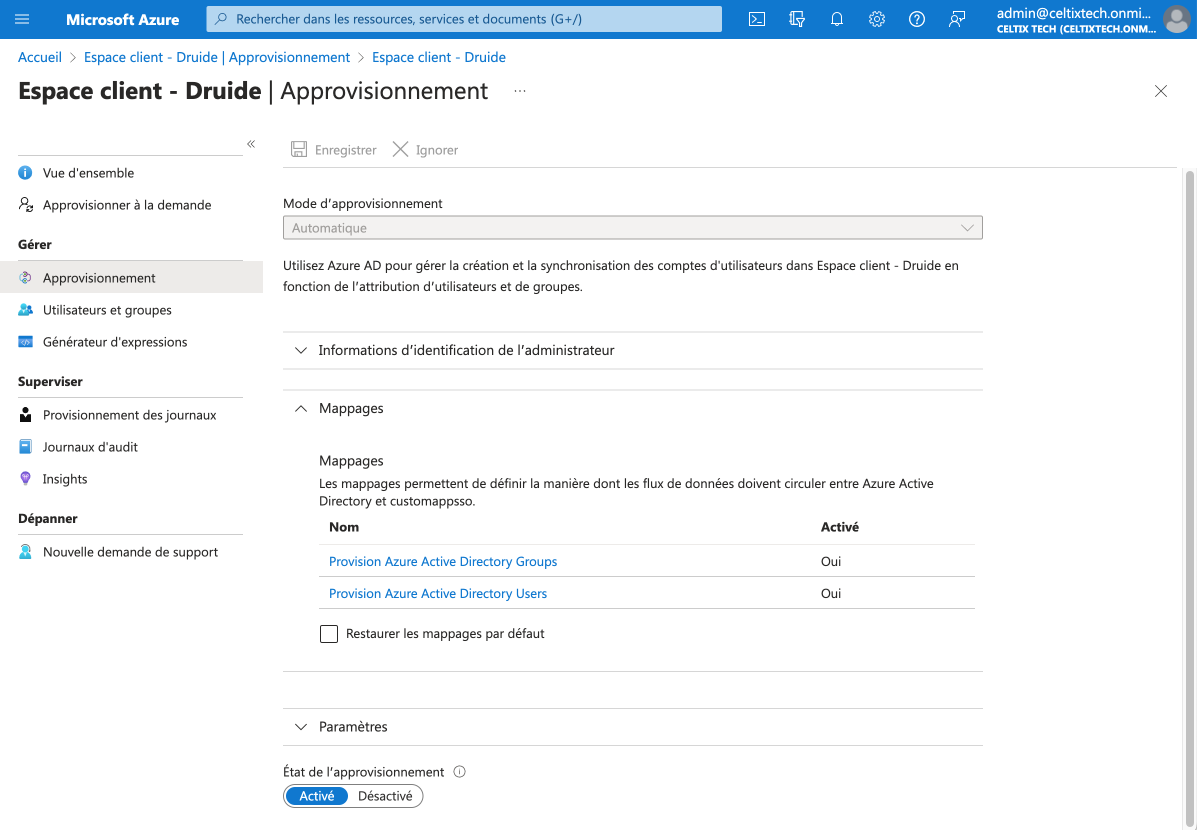The height and width of the screenshot is (830, 1197).
Task: Open Provisionnement des journaux
Action: [x=131, y=415]
